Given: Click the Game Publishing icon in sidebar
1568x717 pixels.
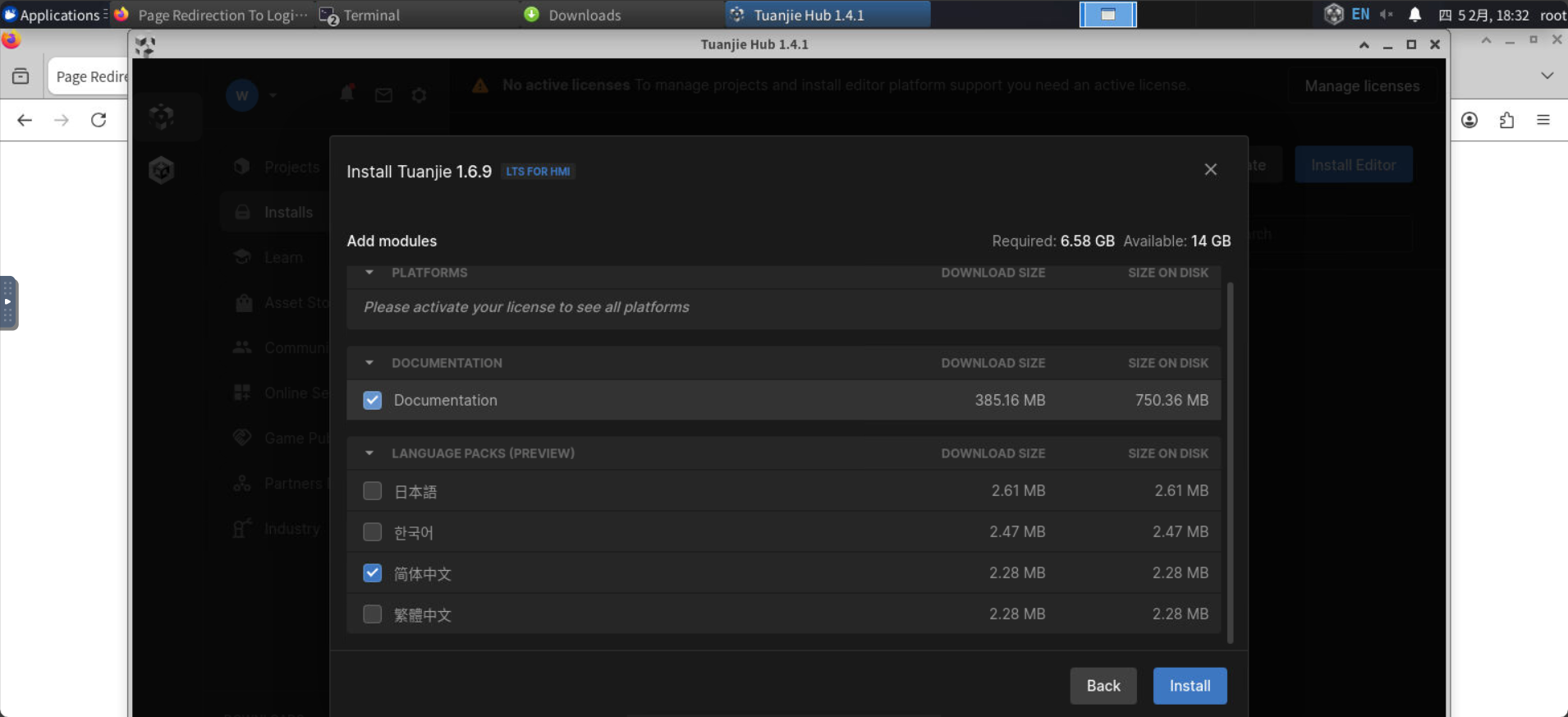Looking at the screenshot, I should 242,437.
